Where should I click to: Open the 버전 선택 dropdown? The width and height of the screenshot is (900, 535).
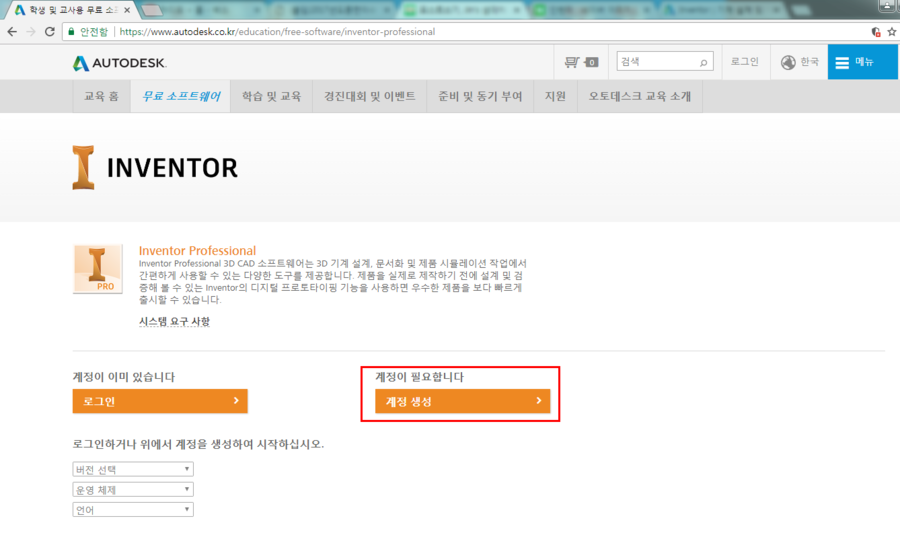133,470
